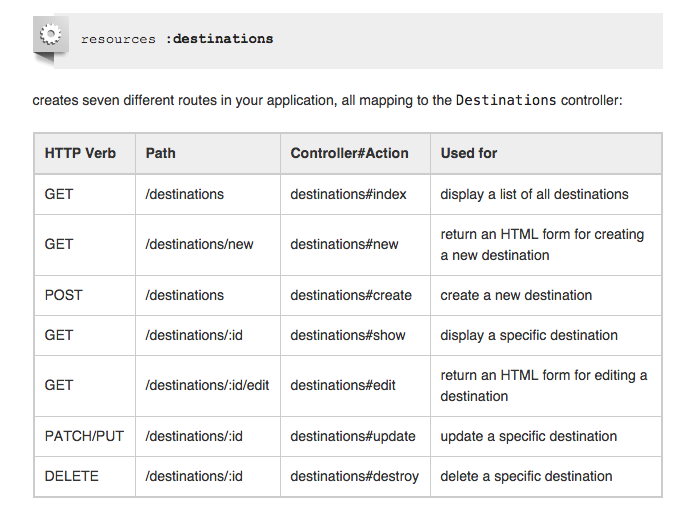Click the 'destinations#destroy' cell

(355, 476)
